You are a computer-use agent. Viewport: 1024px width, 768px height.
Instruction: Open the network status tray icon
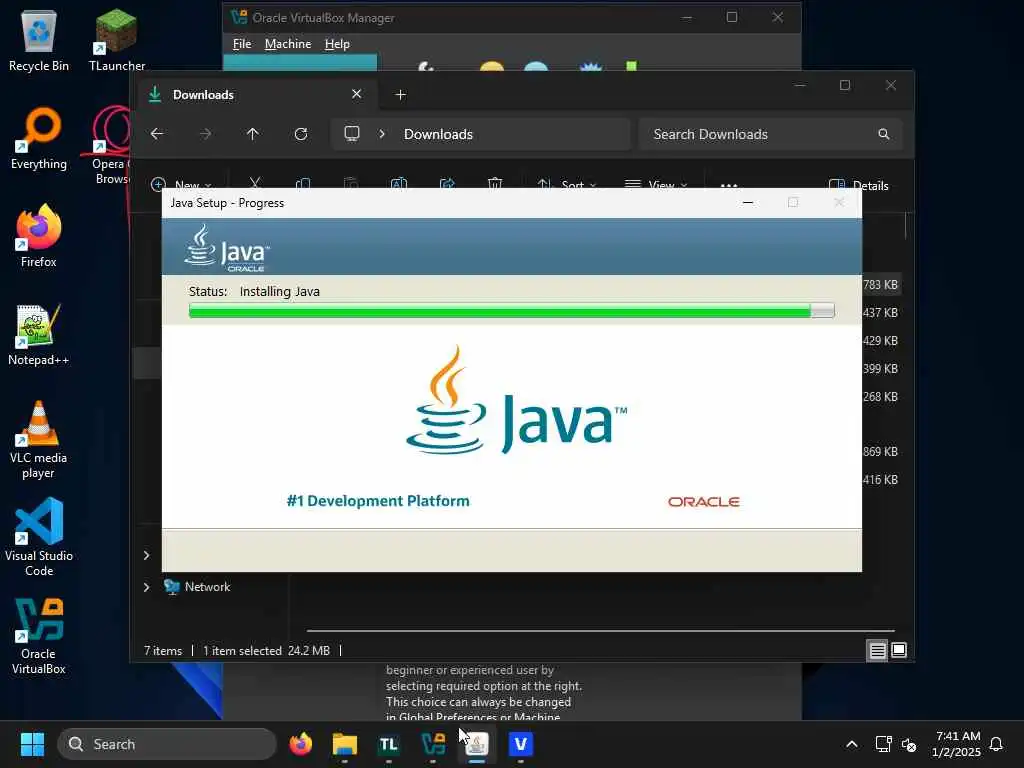[883, 744]
